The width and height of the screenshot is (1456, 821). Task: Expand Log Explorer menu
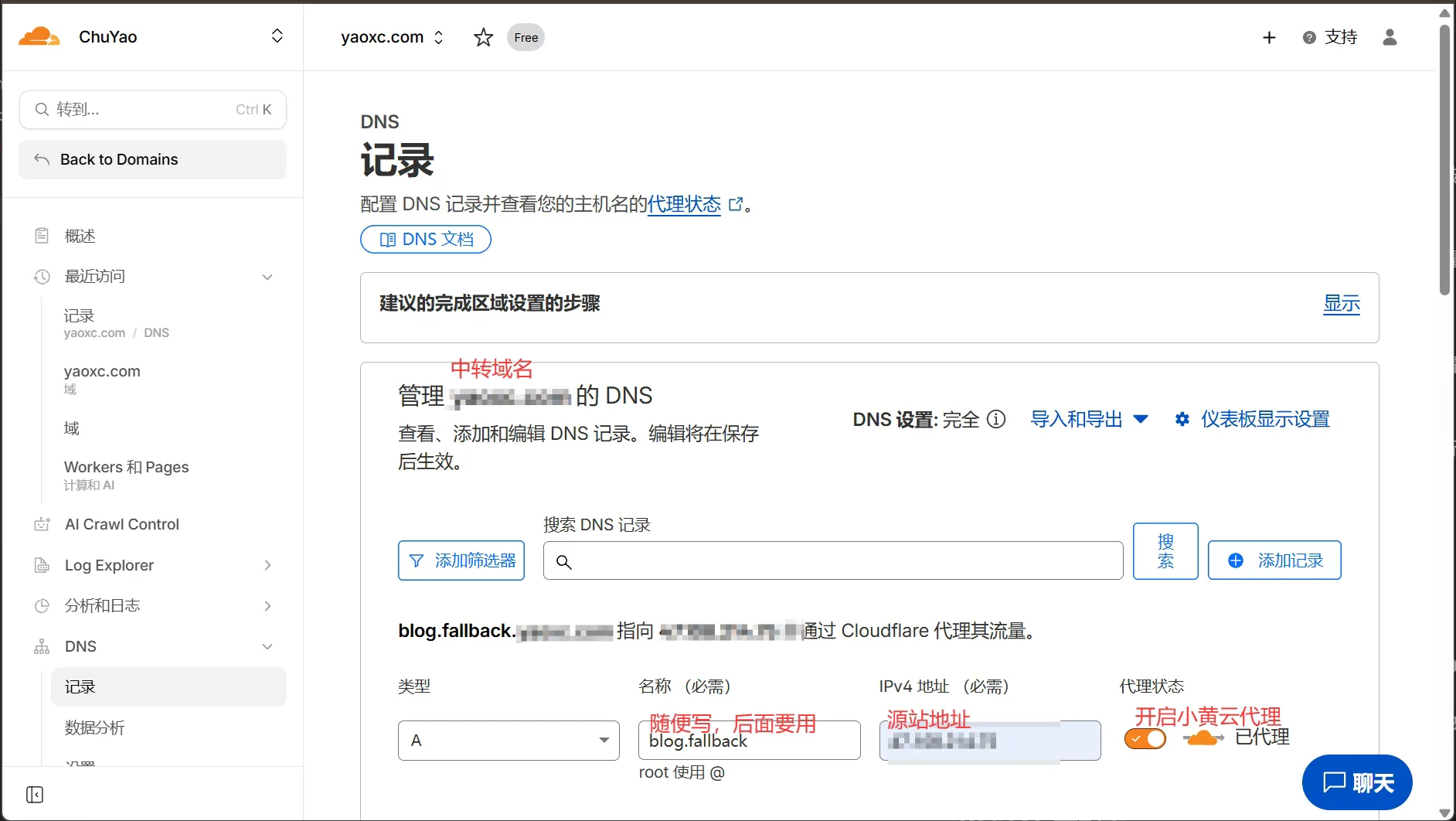pos(267,565)
